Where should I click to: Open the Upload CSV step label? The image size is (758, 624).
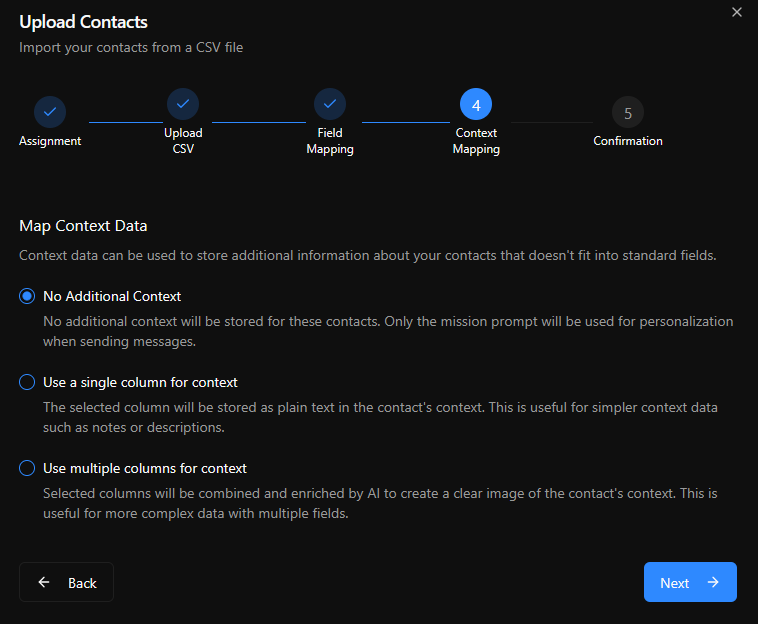pos(183,141)
